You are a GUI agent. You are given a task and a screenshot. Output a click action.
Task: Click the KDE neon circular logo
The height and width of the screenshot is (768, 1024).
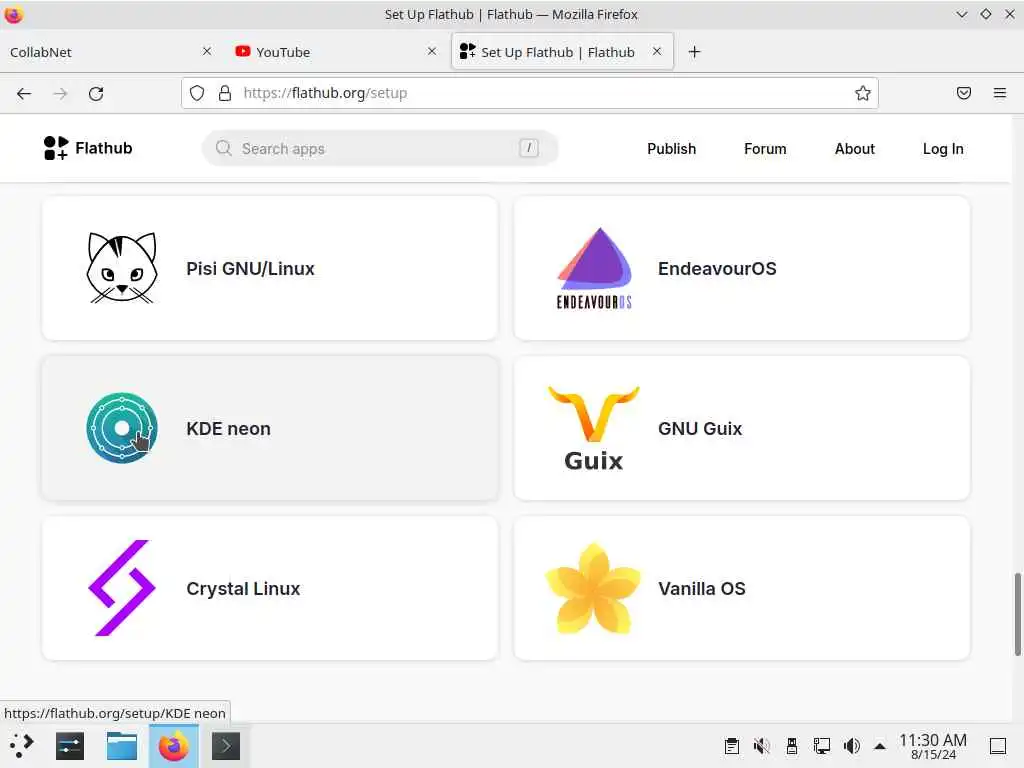click(122, 428)
